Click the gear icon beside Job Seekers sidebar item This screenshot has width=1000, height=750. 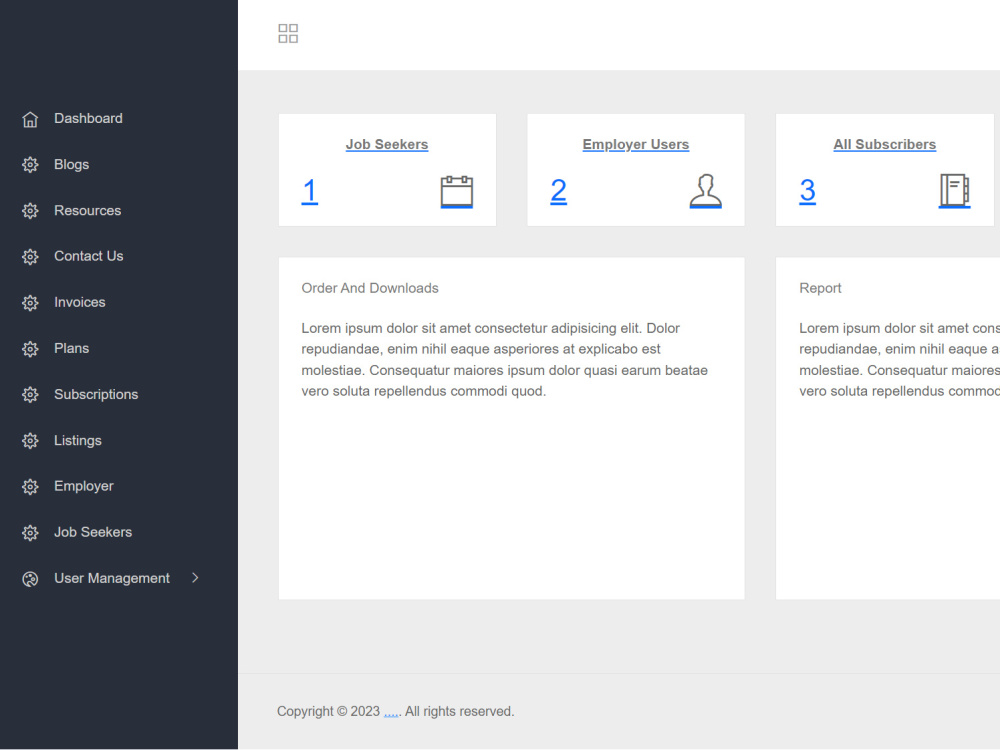(30, 533)
